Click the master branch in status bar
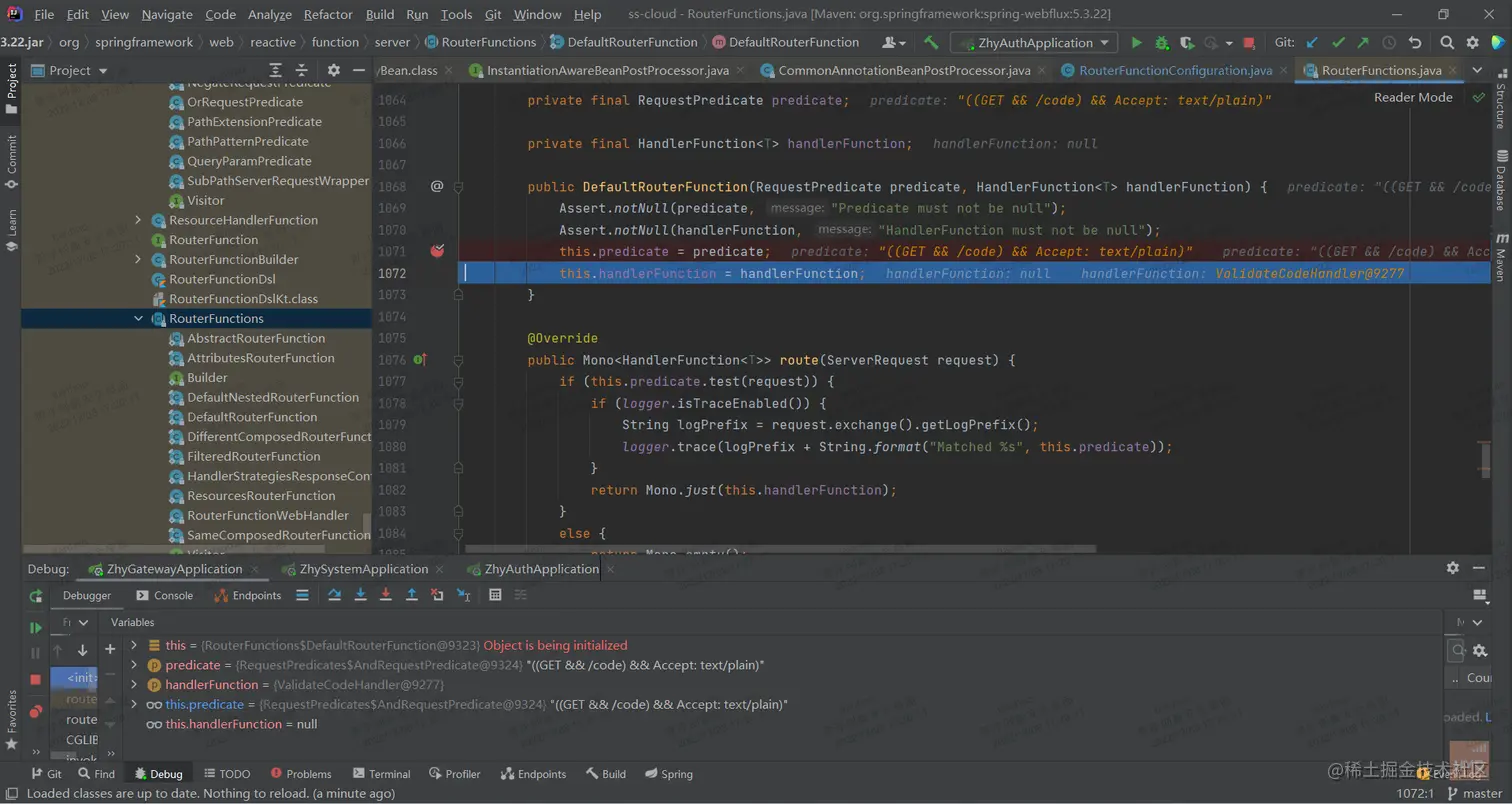Screen dimensions: 1512x804 [x=1474, y=794]
